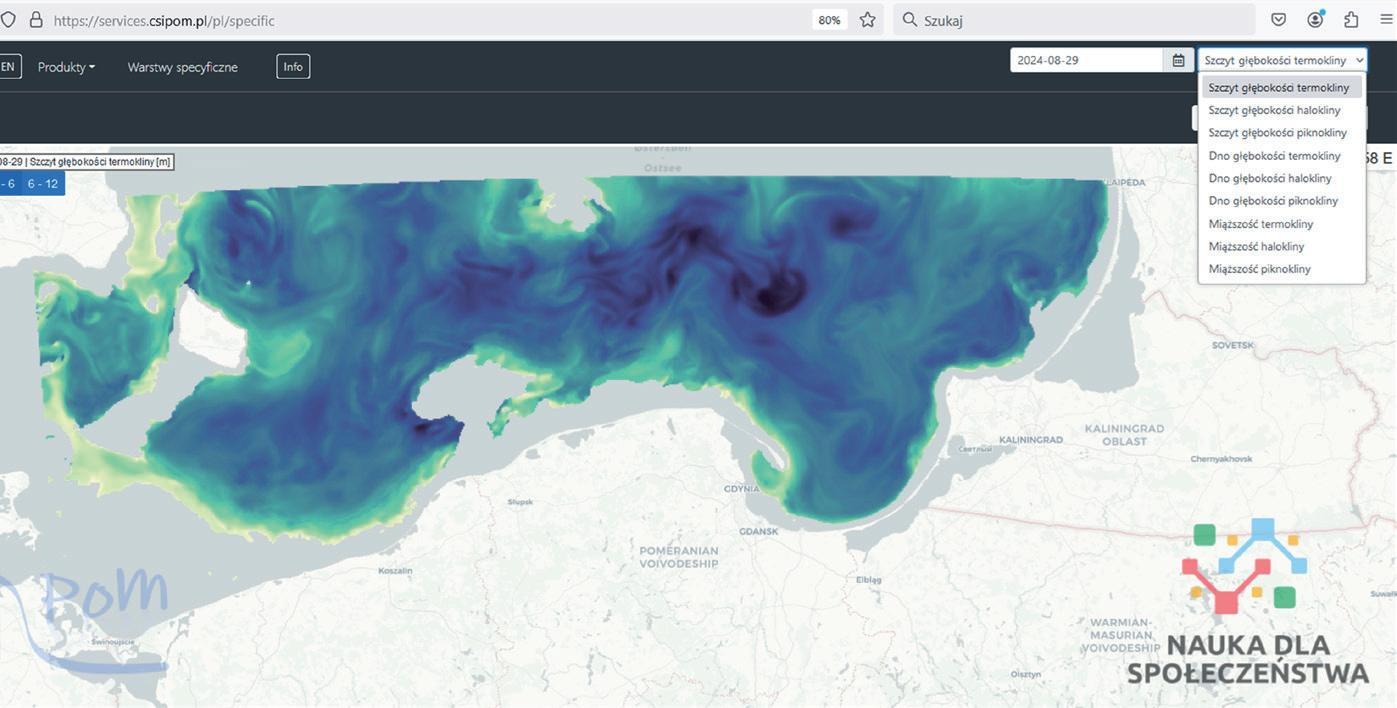Open Warstwy specyficzne page
Image resolution: width=1397 pixels, height=708 pixels.
click(183, 67)
